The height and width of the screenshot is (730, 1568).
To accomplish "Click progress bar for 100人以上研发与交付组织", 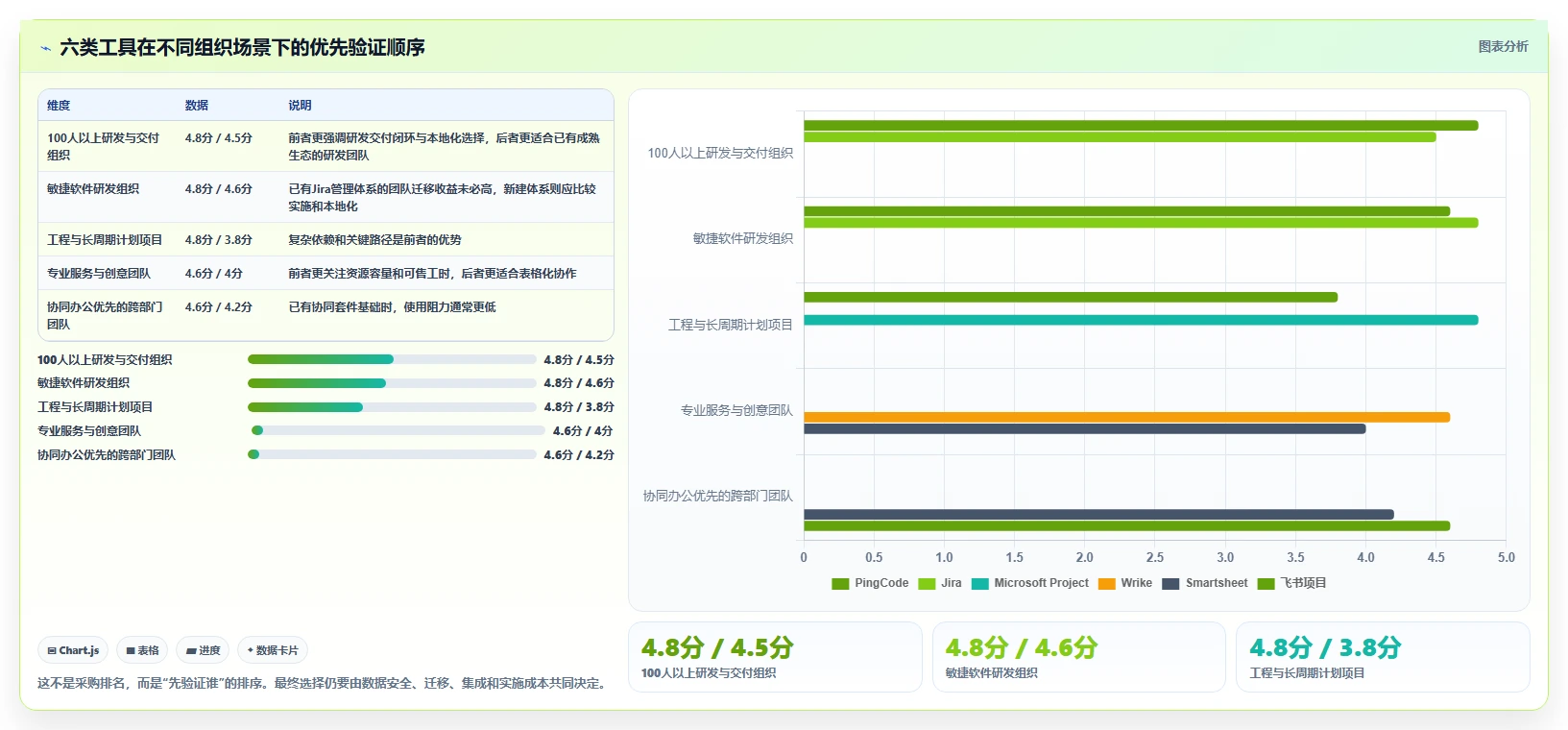I will click(x=392, y=359).
